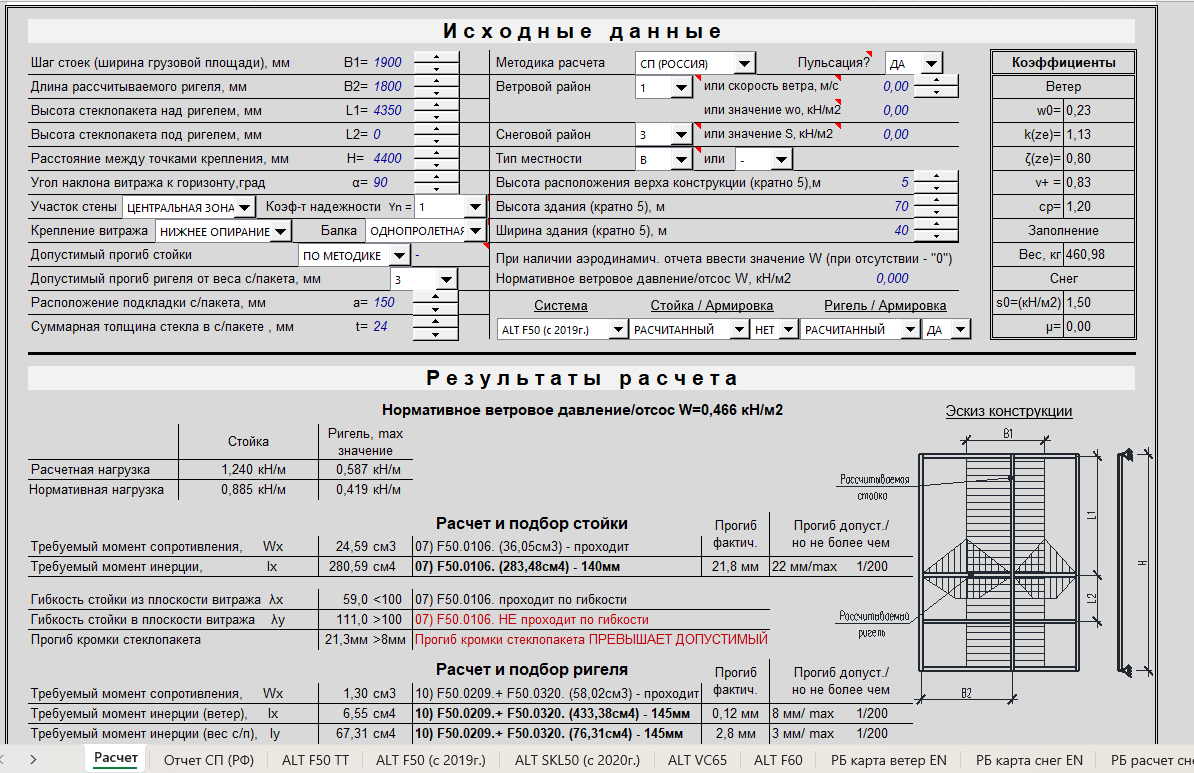Select the L1 value cell showing 4350
This screenshot has height=773, width=1194.
388,110
